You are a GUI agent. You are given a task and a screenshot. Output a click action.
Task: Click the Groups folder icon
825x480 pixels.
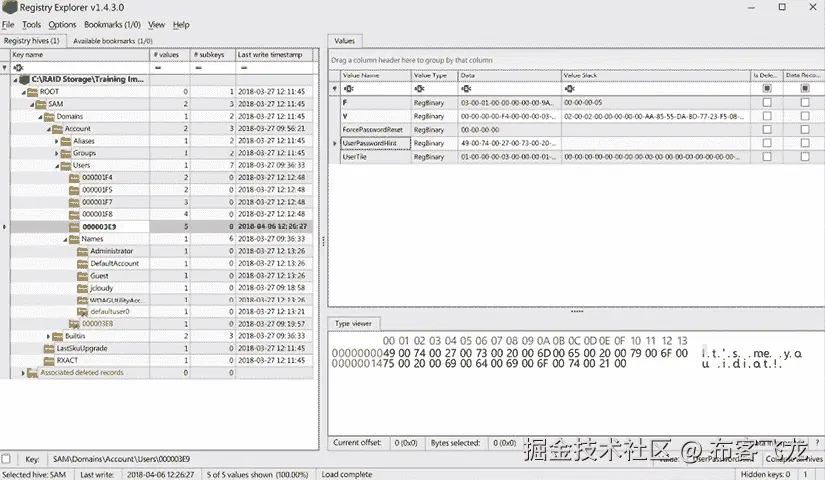pyautogui.click(x=66, y=153)
